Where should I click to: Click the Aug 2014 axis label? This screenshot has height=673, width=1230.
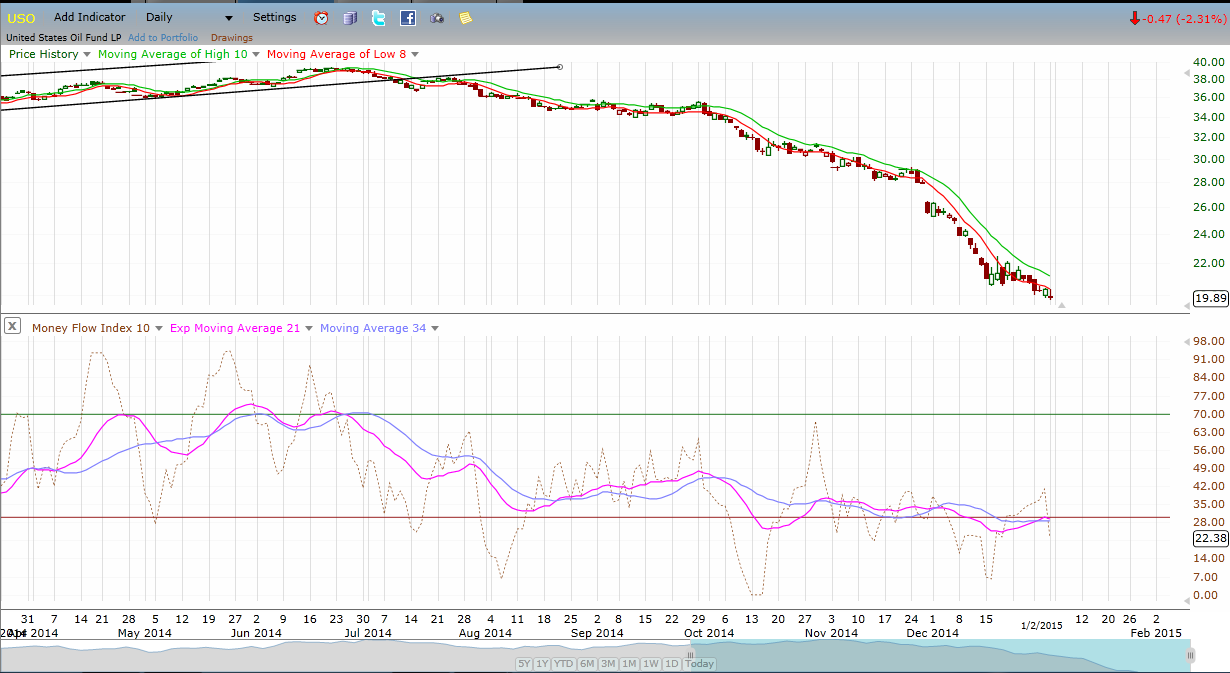(484, 633)
